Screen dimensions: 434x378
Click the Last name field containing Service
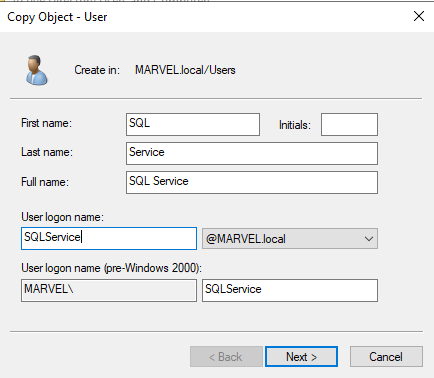252,153
